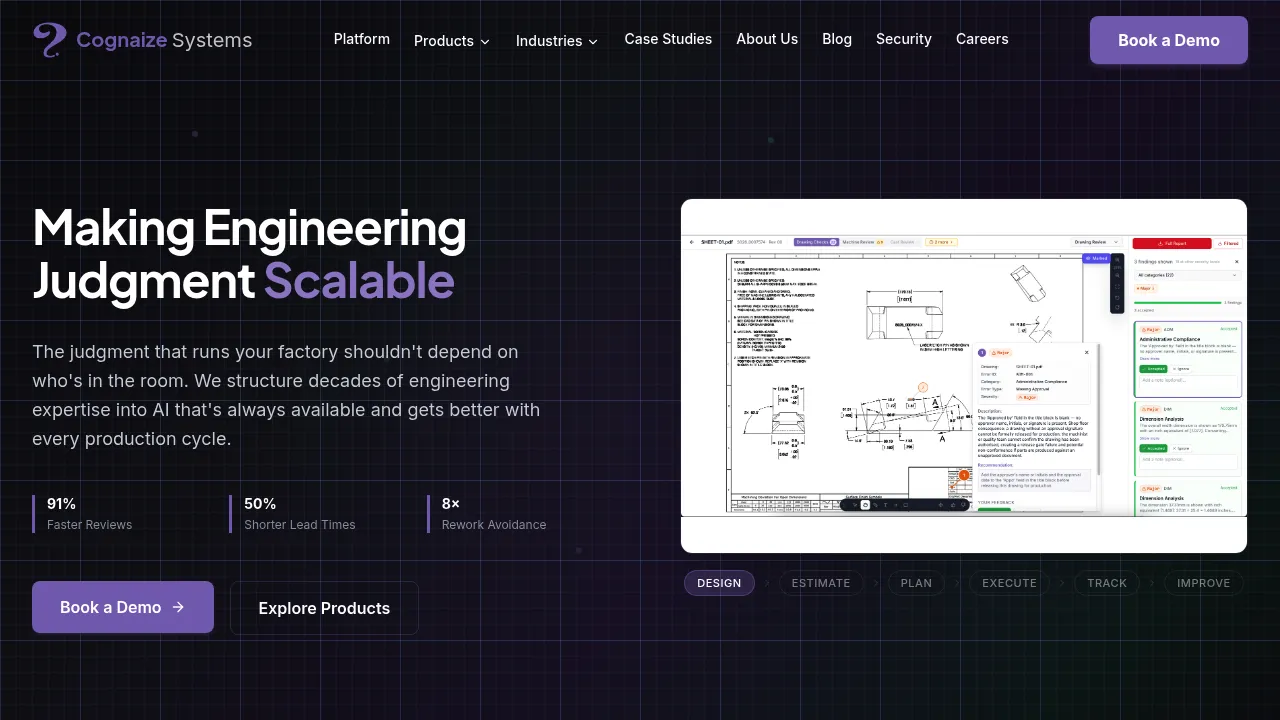Select the EXECUTE stage pill
Image resolution: width=1280 pixels, height=720 pixels.
[1009, 583]
